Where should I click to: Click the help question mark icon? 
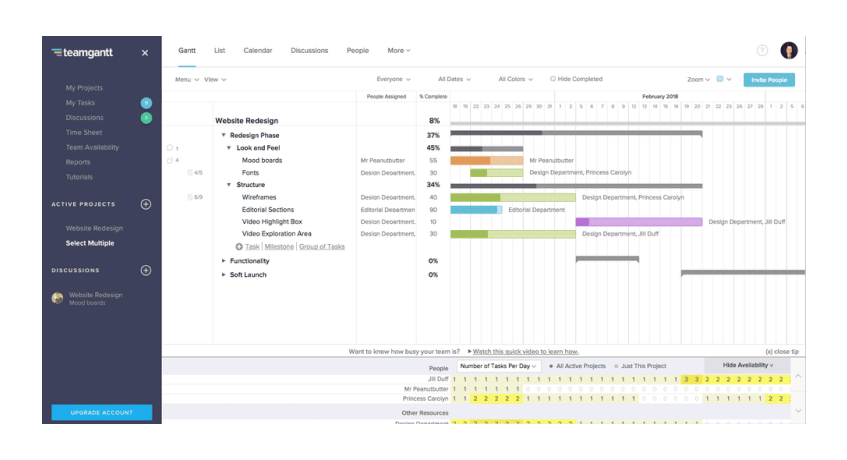pos(762,51)
